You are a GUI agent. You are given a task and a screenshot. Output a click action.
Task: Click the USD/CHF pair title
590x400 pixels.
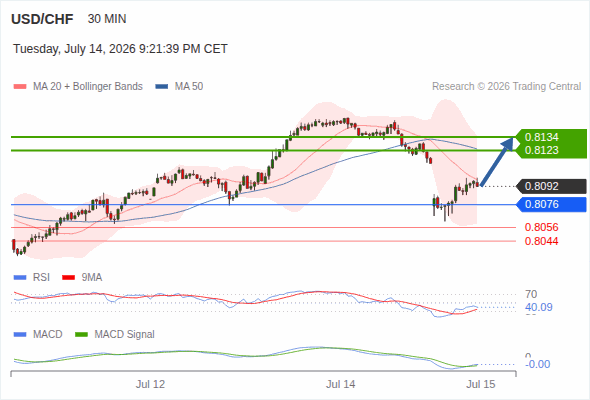pyautogui.click(x=42, y=19)
